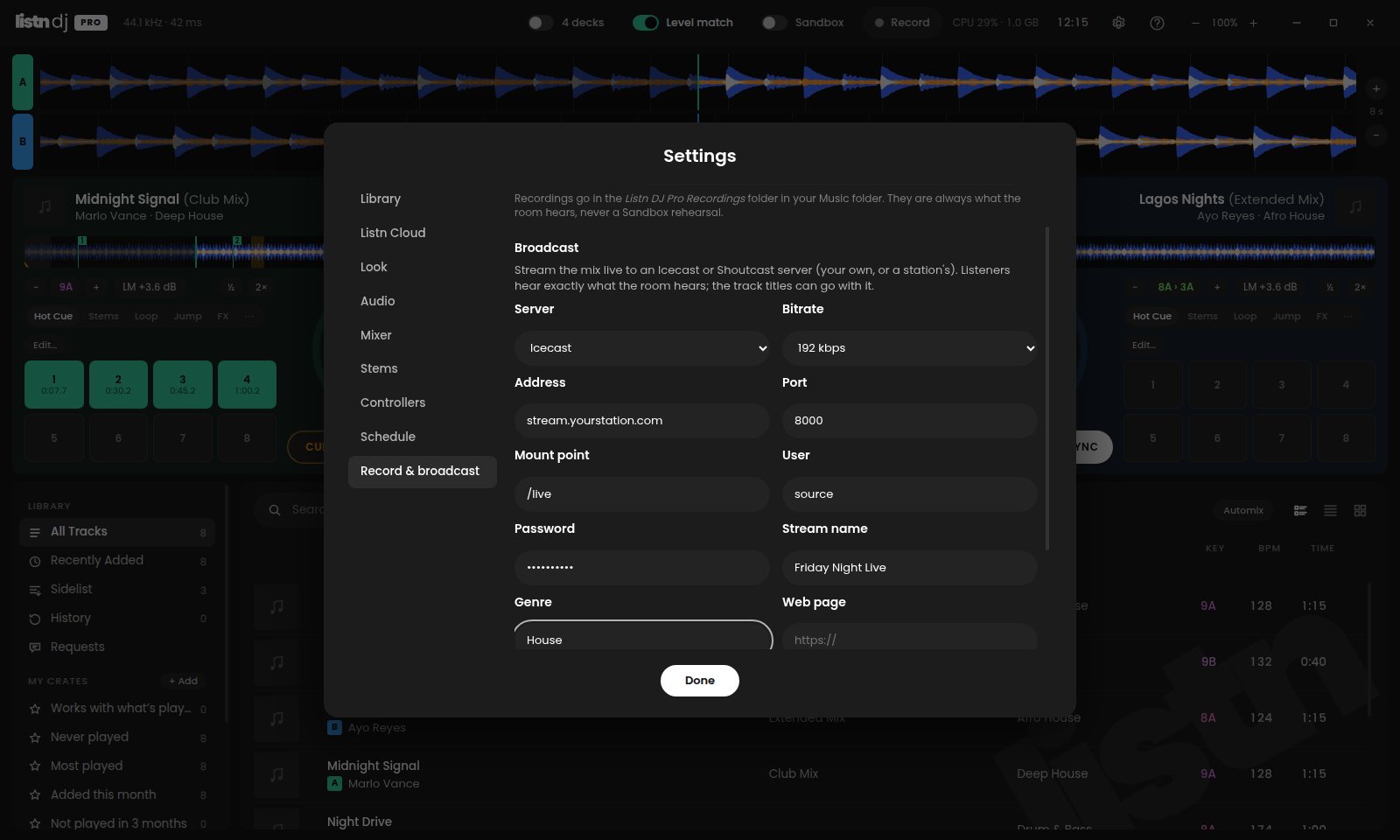Open settings via the gear icon
This screenshot has width=1400, height=840.
pyautogui.click(x=1118, y=23)
